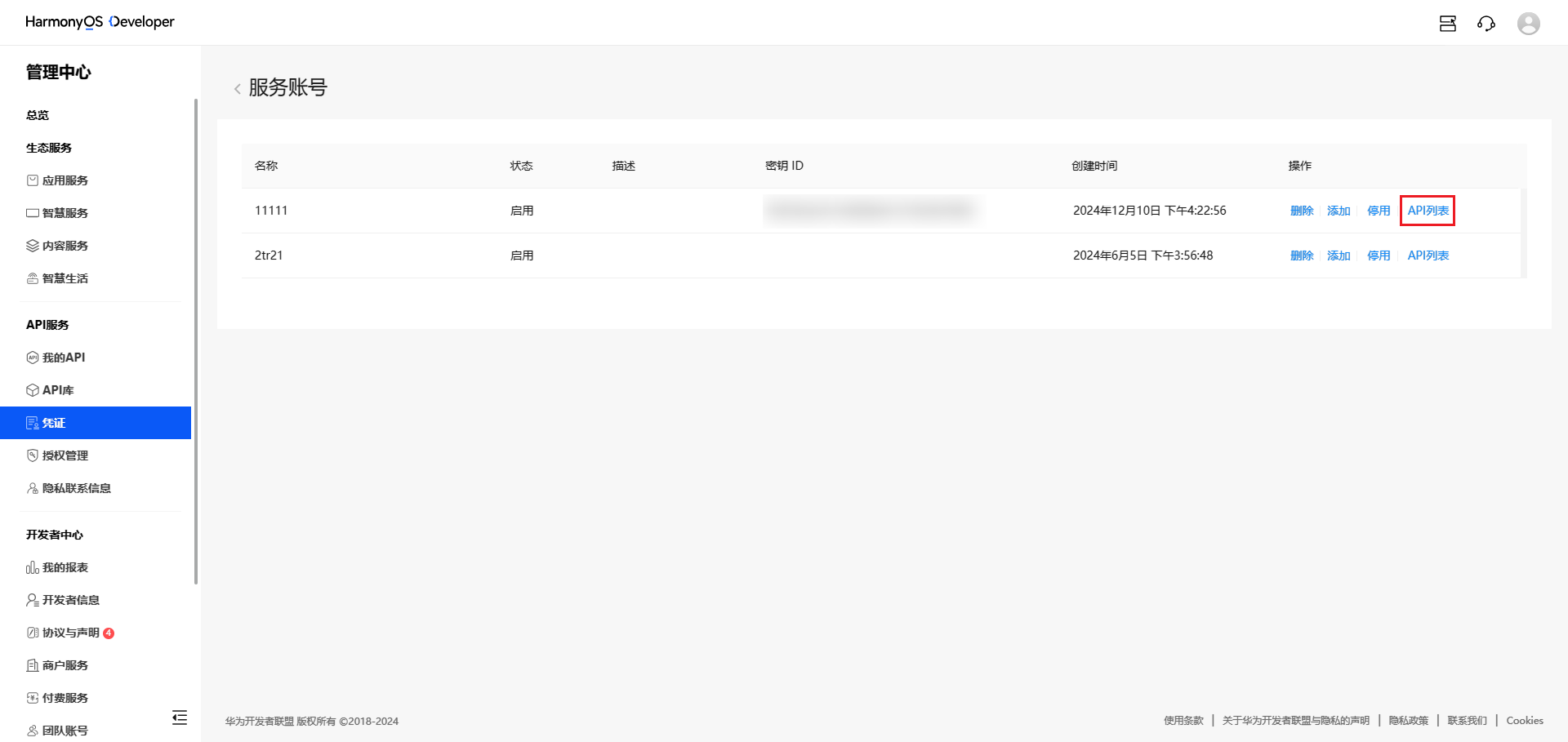Open the user avatar menu

coord(1528,23)
